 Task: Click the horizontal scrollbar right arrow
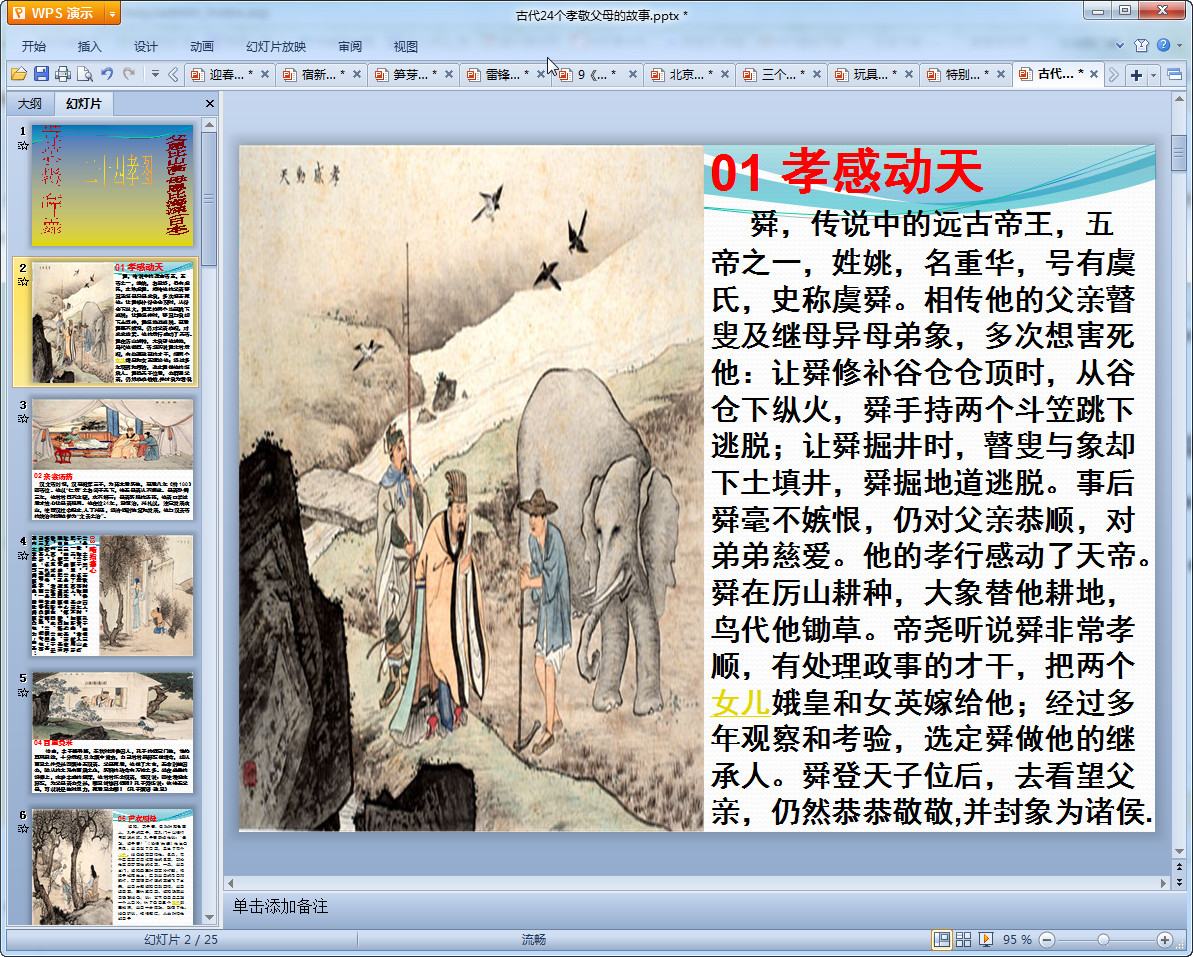(x=1163, y=883)
